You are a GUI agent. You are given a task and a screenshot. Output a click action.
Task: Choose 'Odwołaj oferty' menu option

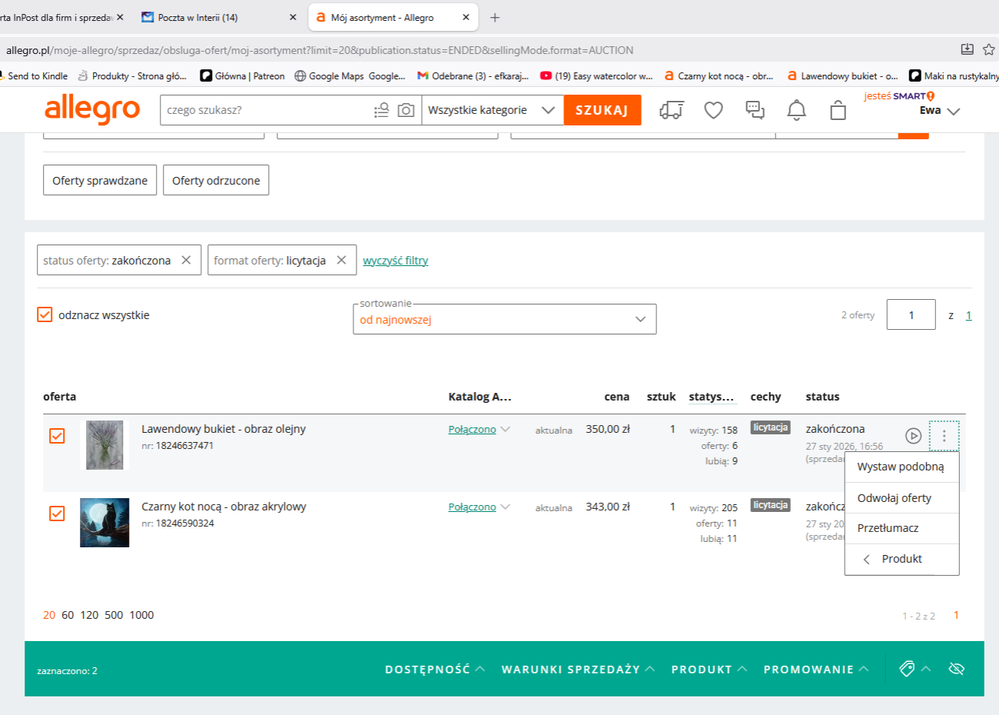[894, 498]
